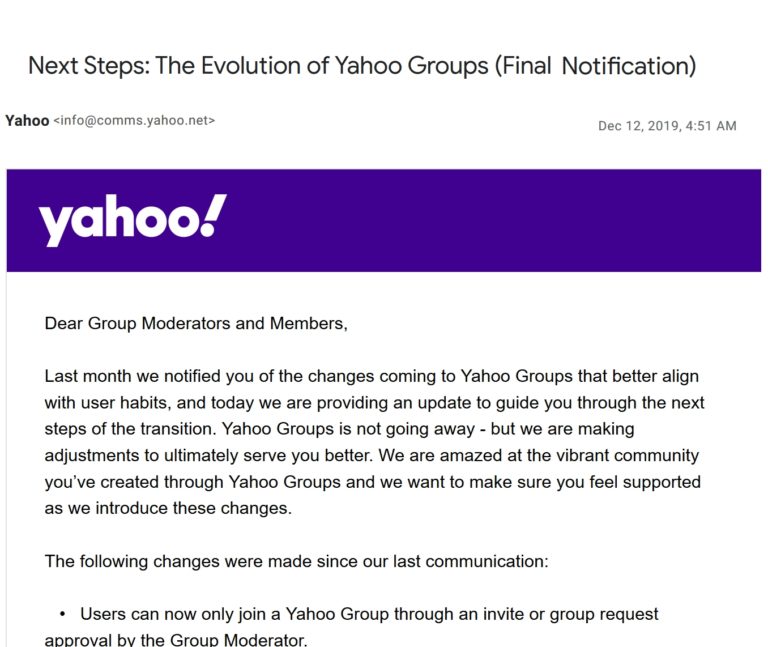Click the line starting 'Last month we notified'
Image resolution: width=768 pixels, height=647 pixels.
click(x=372, y=376)
